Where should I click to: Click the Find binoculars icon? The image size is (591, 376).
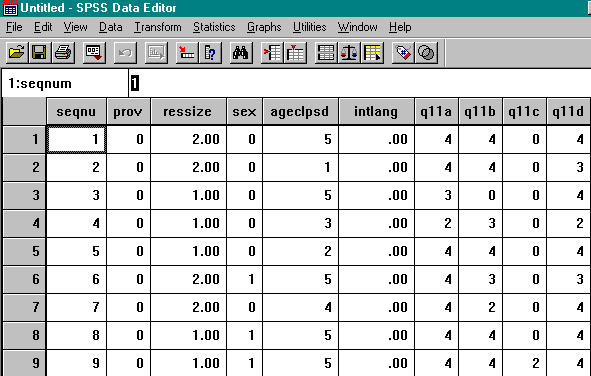coord(241,53)
